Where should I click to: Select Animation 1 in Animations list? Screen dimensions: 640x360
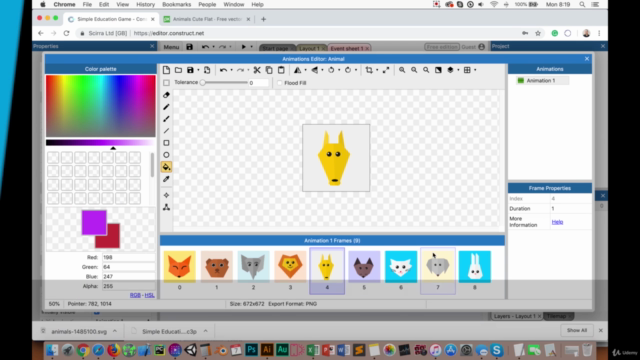tap(542, 80)
